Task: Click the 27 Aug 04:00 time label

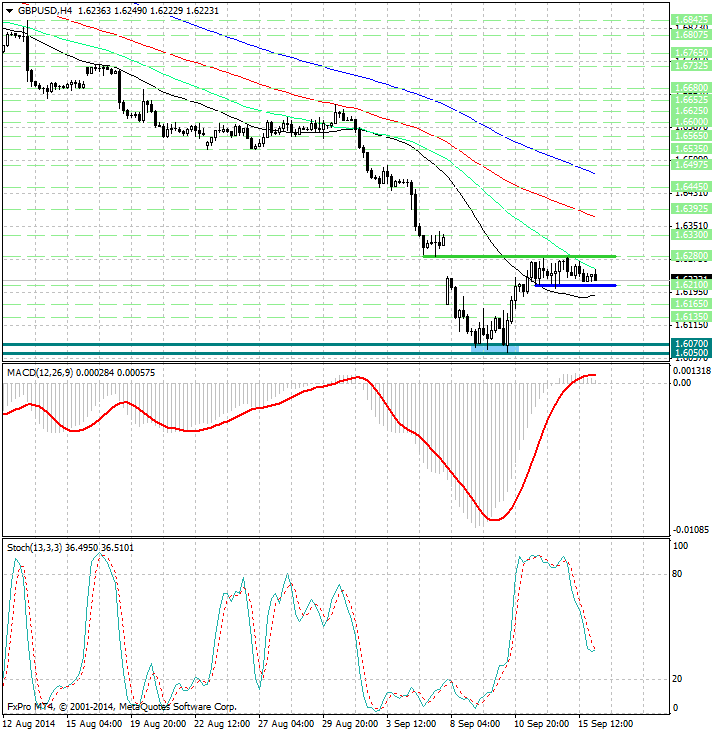Action: 286,724
